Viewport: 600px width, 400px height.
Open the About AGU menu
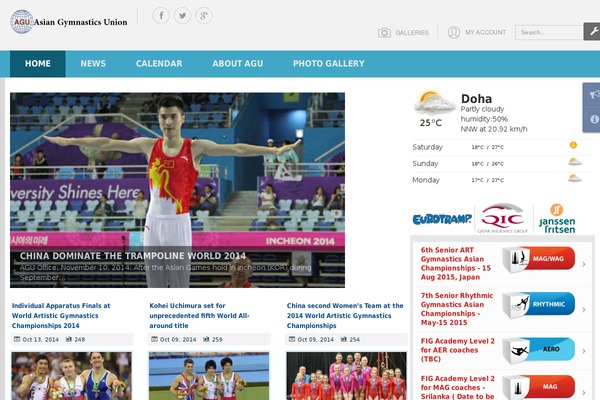pos(238,64)
